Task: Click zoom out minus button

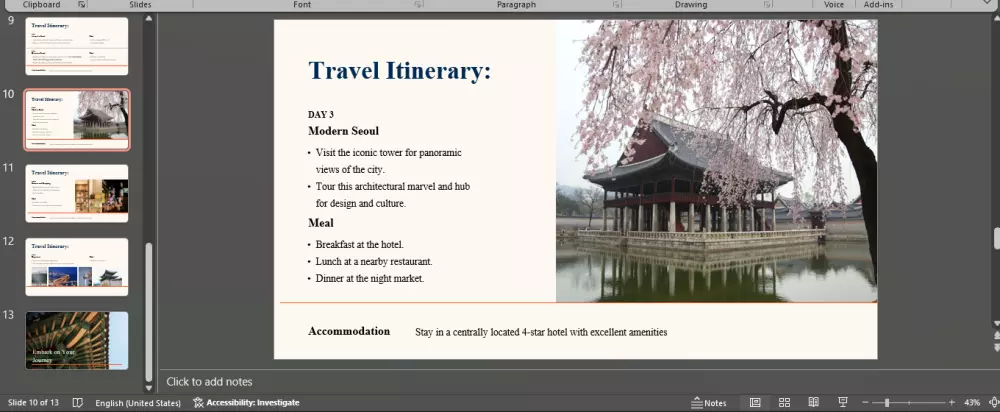Action: point(865,402)
